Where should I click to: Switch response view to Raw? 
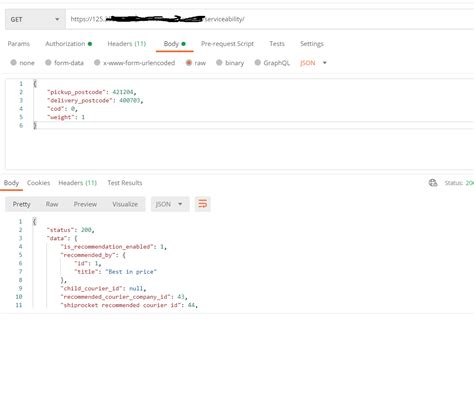(x=52, y=204)
